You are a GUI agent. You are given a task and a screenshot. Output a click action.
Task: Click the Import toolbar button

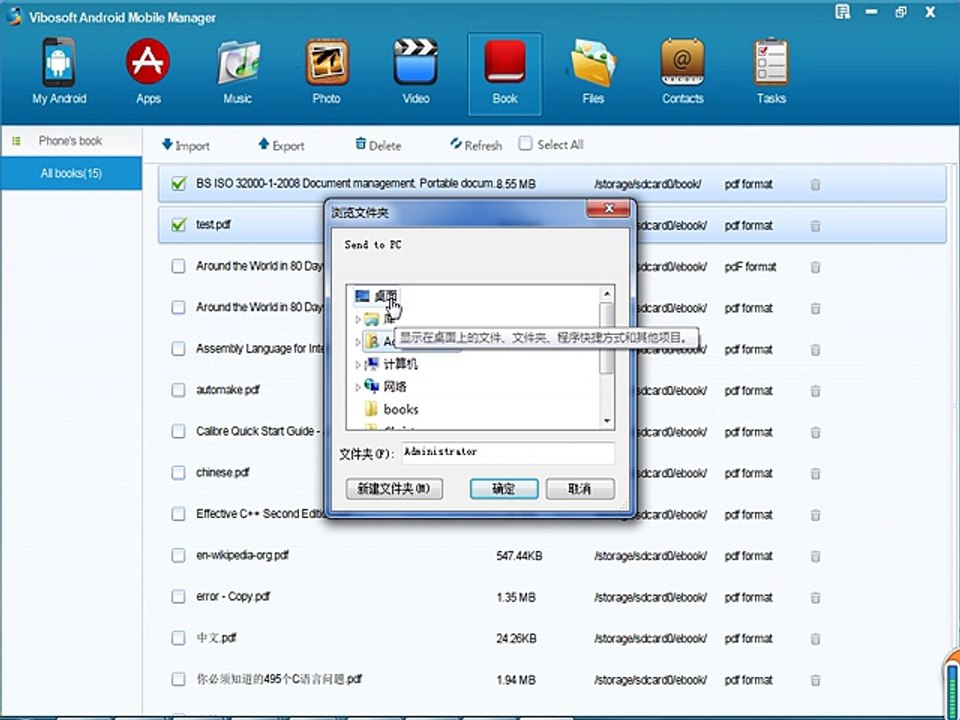click(186, 145)
